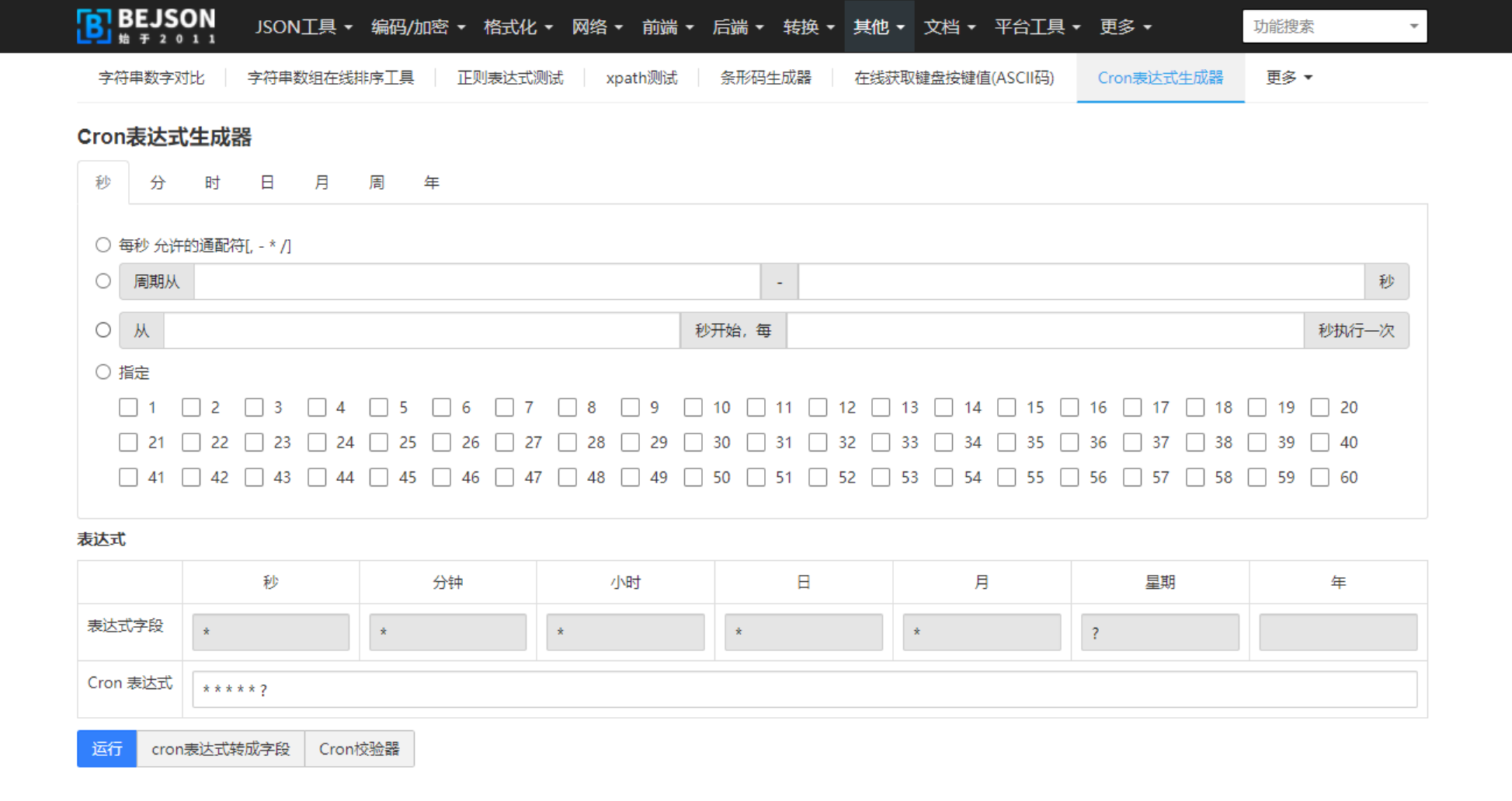Screen dimensions: 1512x801
Task: Go to 正则表达式测试 tool
Action: [510, 78]
